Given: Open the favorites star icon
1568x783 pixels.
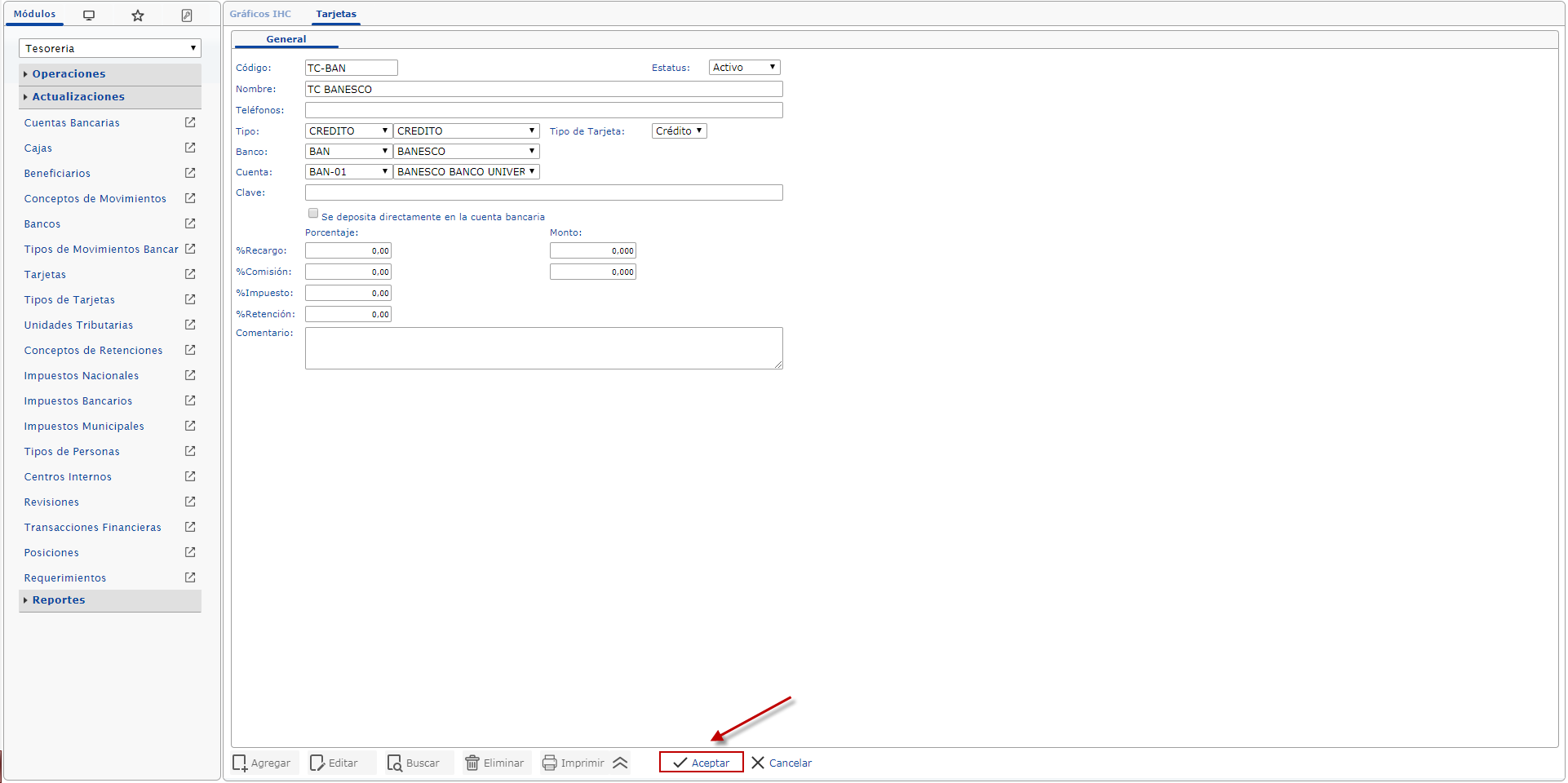Looking at the screenshot, I should tap(138, 15).
